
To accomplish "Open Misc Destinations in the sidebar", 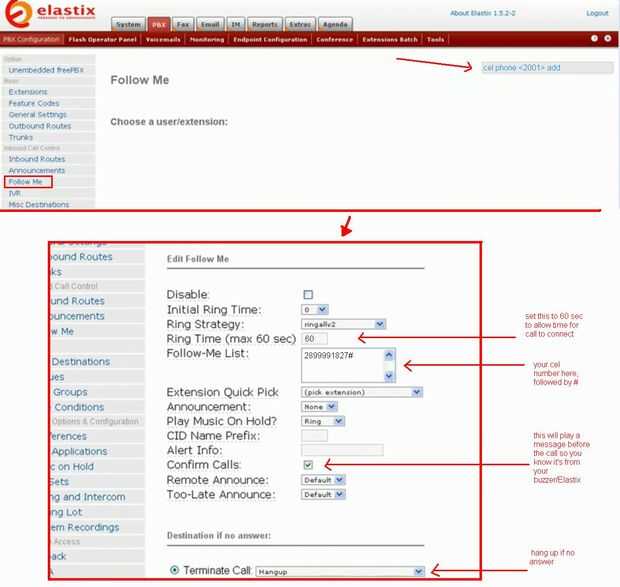I will tap(39, 204).
